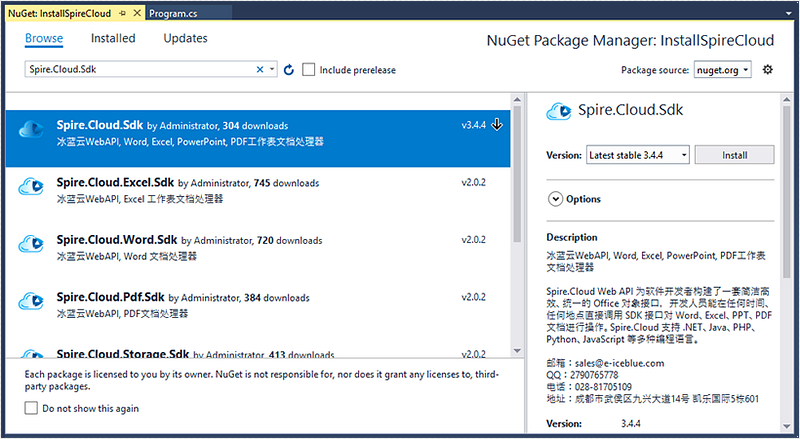Open NuGet settings gear icon

767,69
